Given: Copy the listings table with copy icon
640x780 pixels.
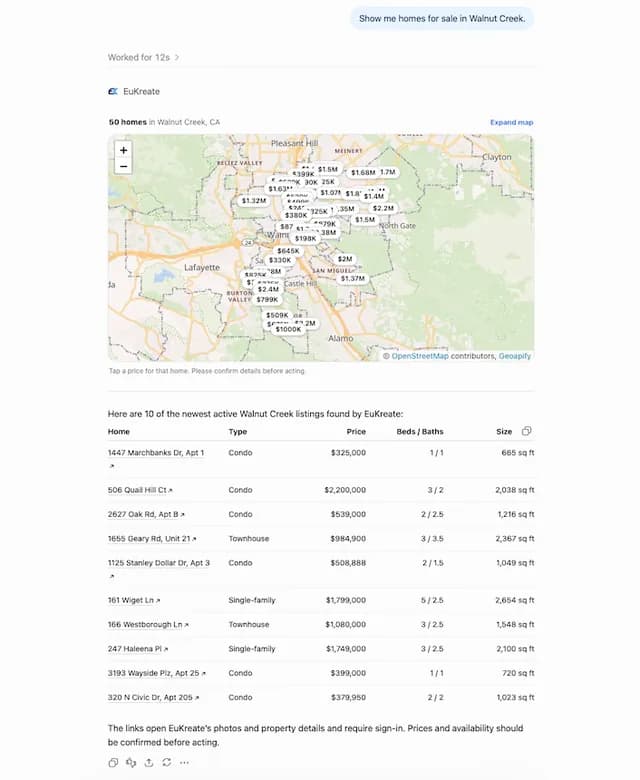Looking at the screenshot, I should [x=527, y=431].
